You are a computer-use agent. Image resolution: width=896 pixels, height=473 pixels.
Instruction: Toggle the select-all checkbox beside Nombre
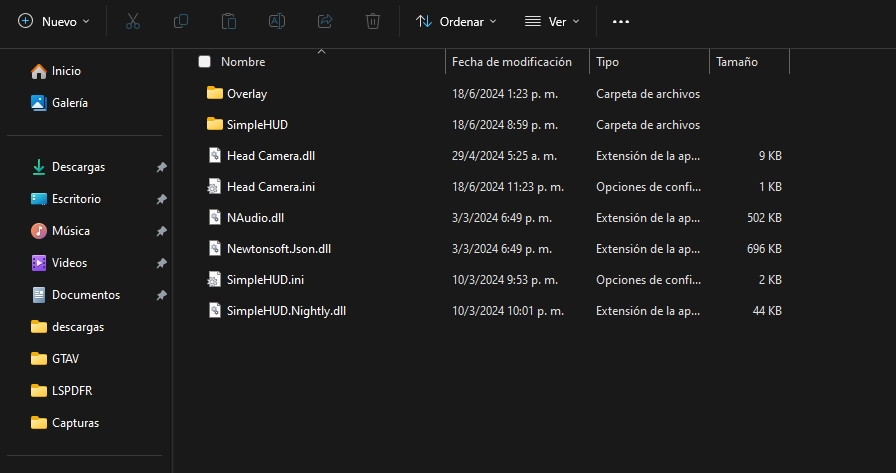pos(205,62)
